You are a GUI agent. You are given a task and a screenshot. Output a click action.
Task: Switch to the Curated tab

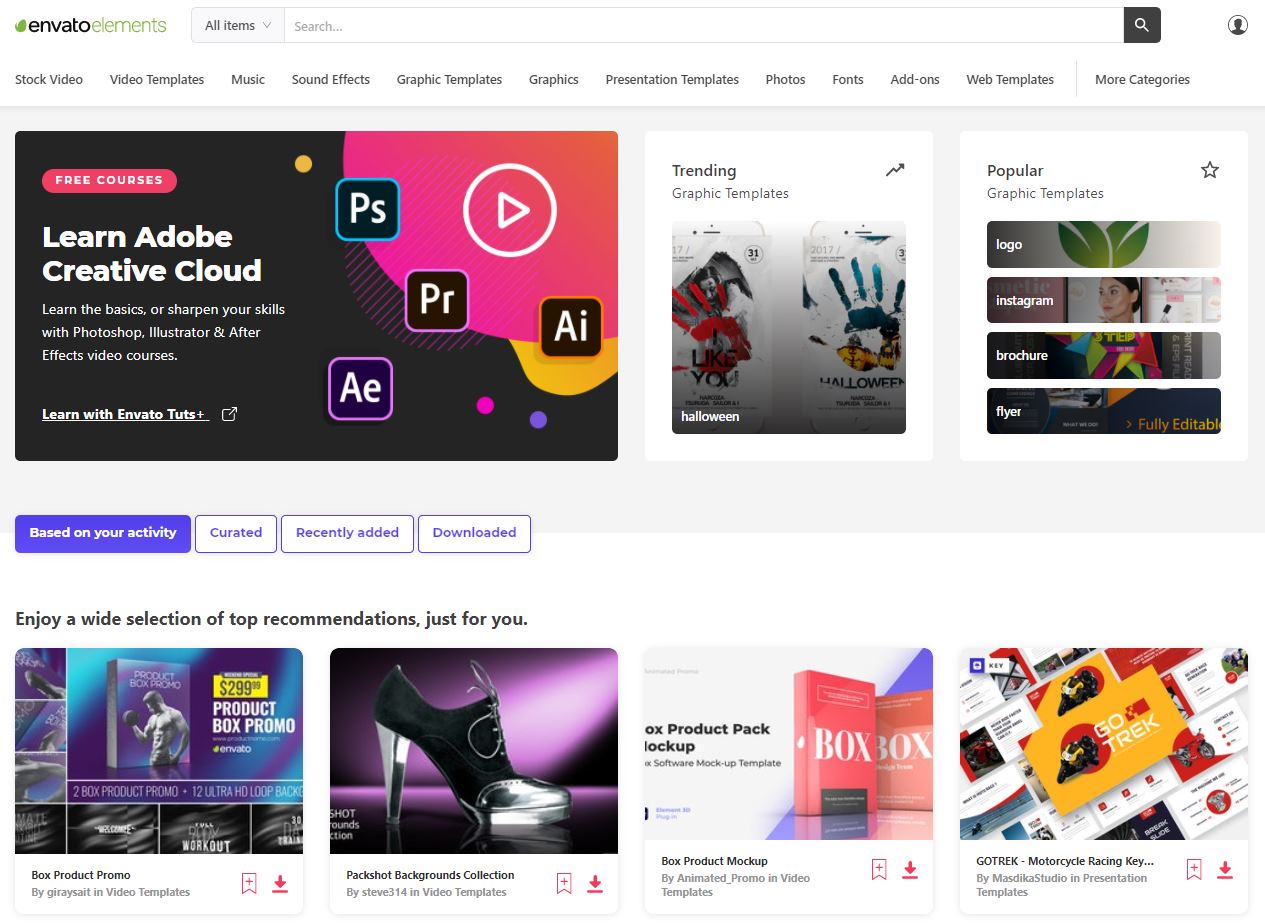[x=236, y=533]
